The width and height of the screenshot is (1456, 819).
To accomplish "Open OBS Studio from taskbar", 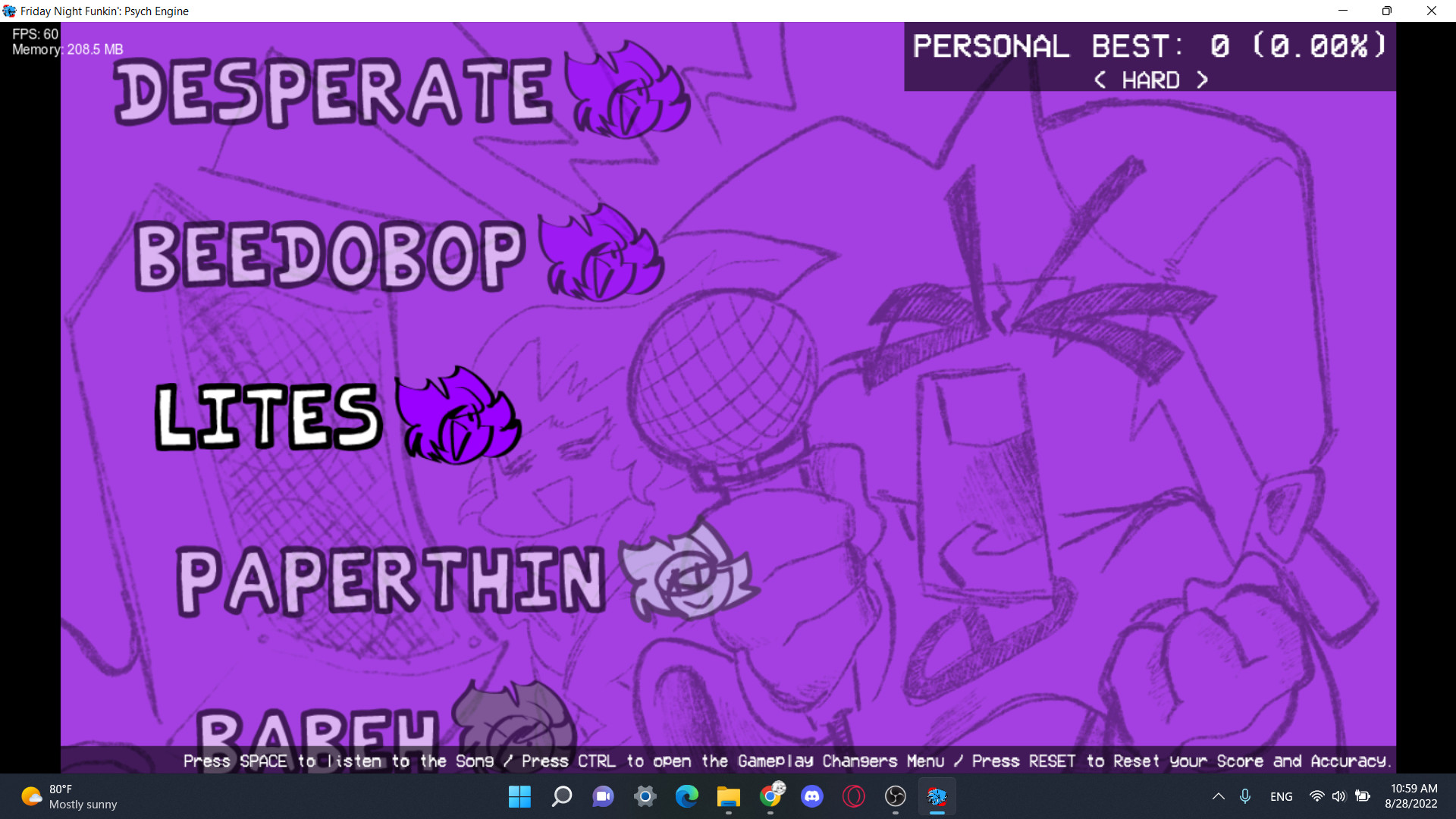I will (896, 796).
